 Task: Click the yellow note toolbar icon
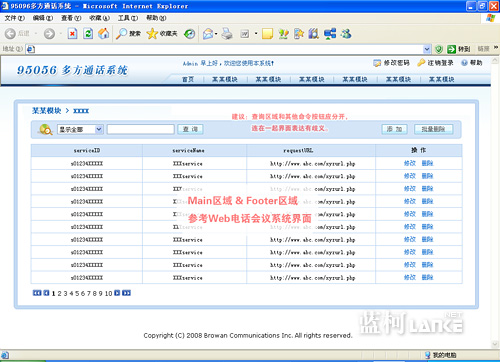[x=267, y=33]
